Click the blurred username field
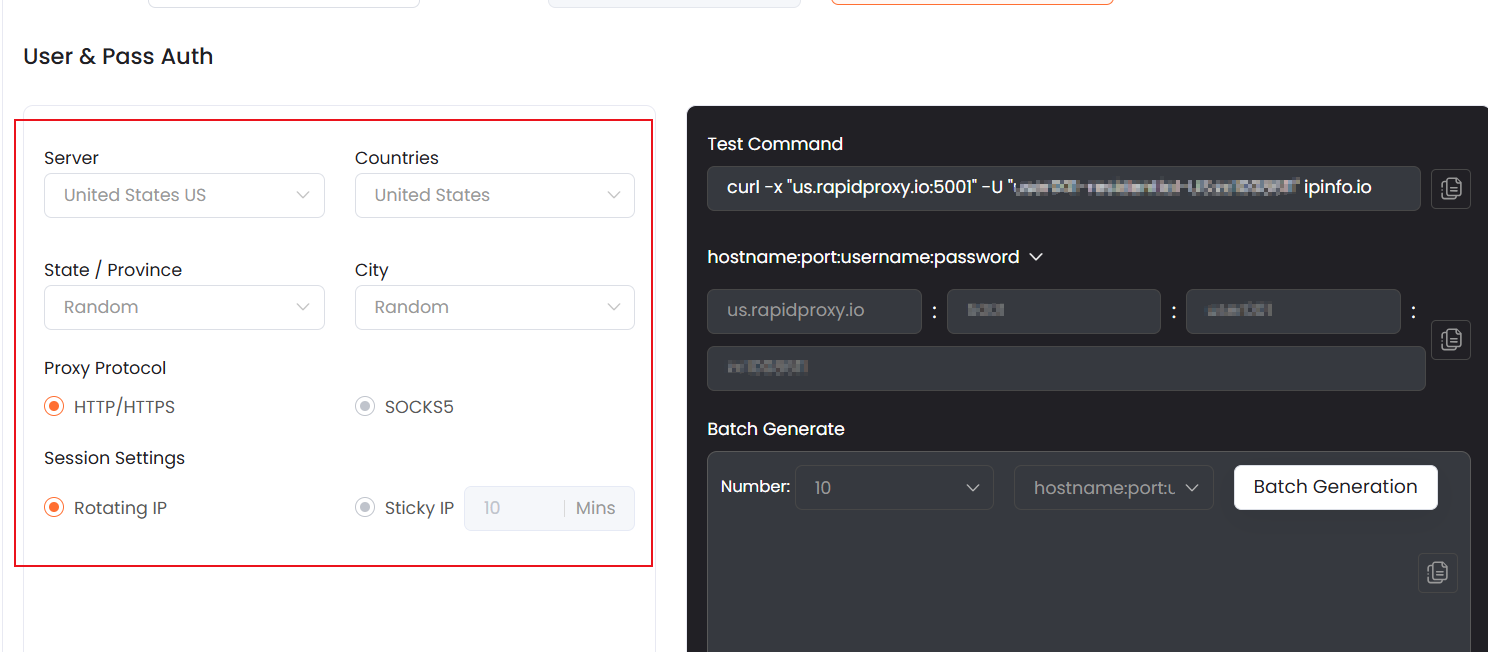The width and height of the screenshot is (1488, 652). (1292, 311)
